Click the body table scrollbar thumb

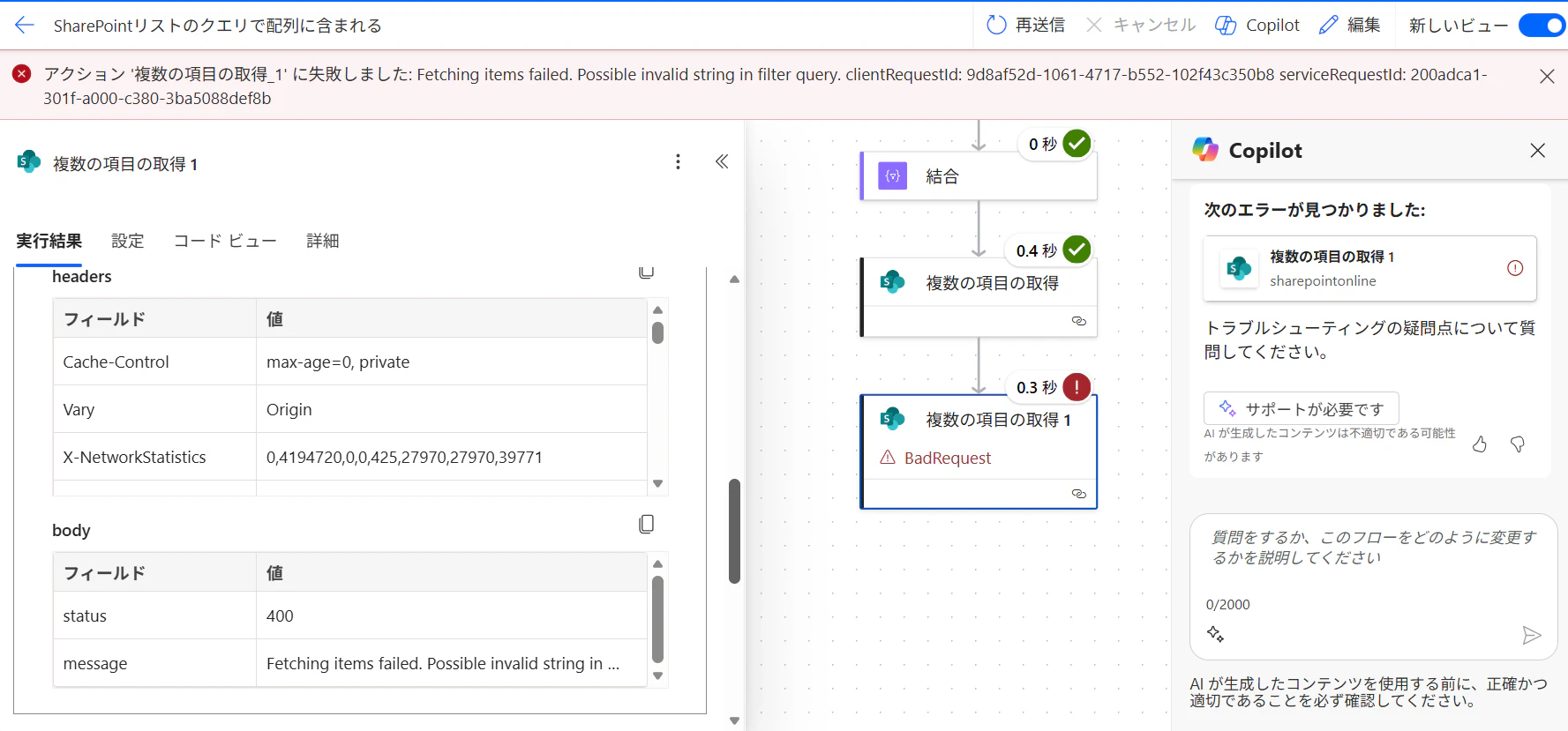[657, 618]
